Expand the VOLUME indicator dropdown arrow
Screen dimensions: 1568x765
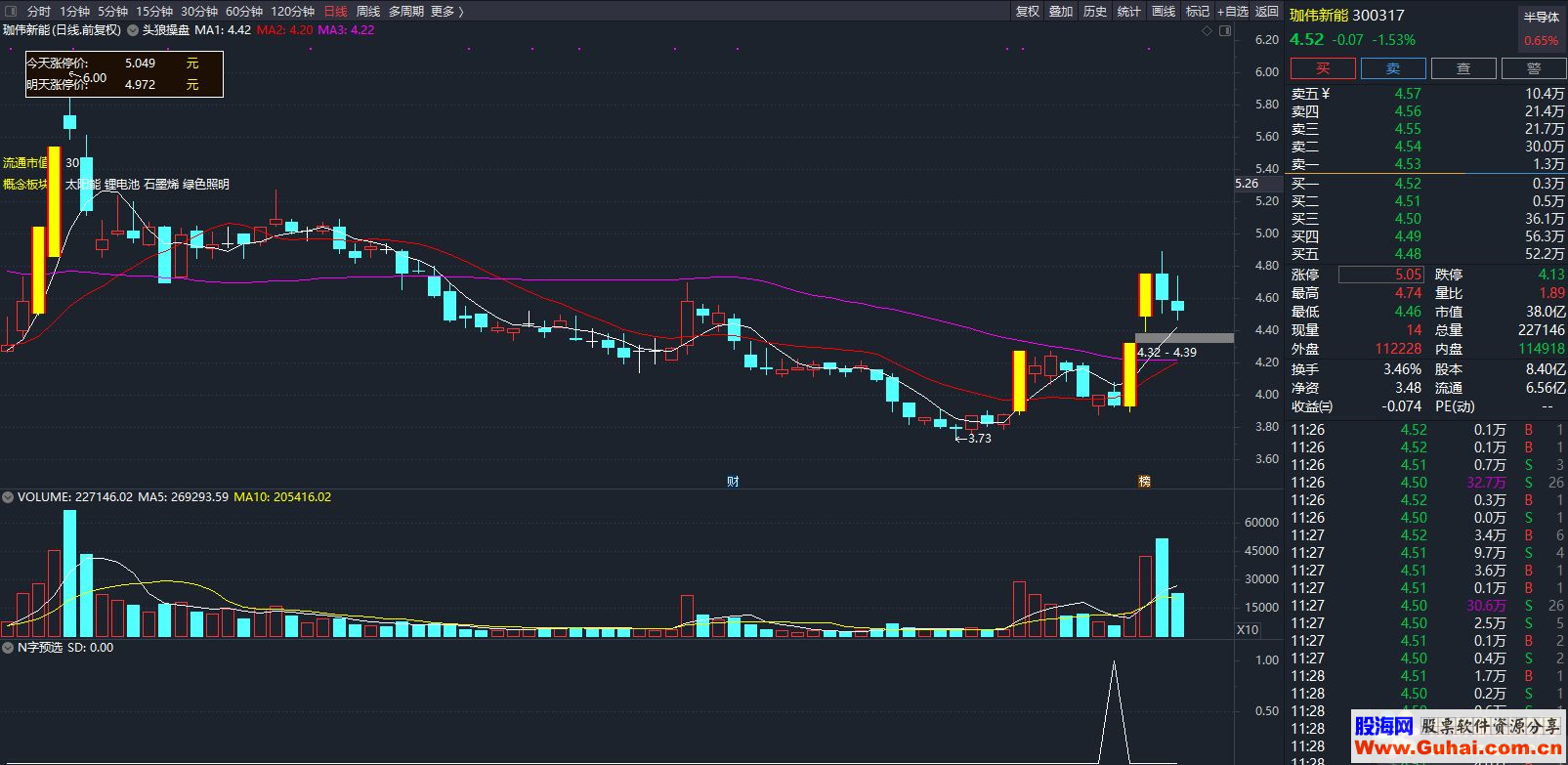pos(8,497)
